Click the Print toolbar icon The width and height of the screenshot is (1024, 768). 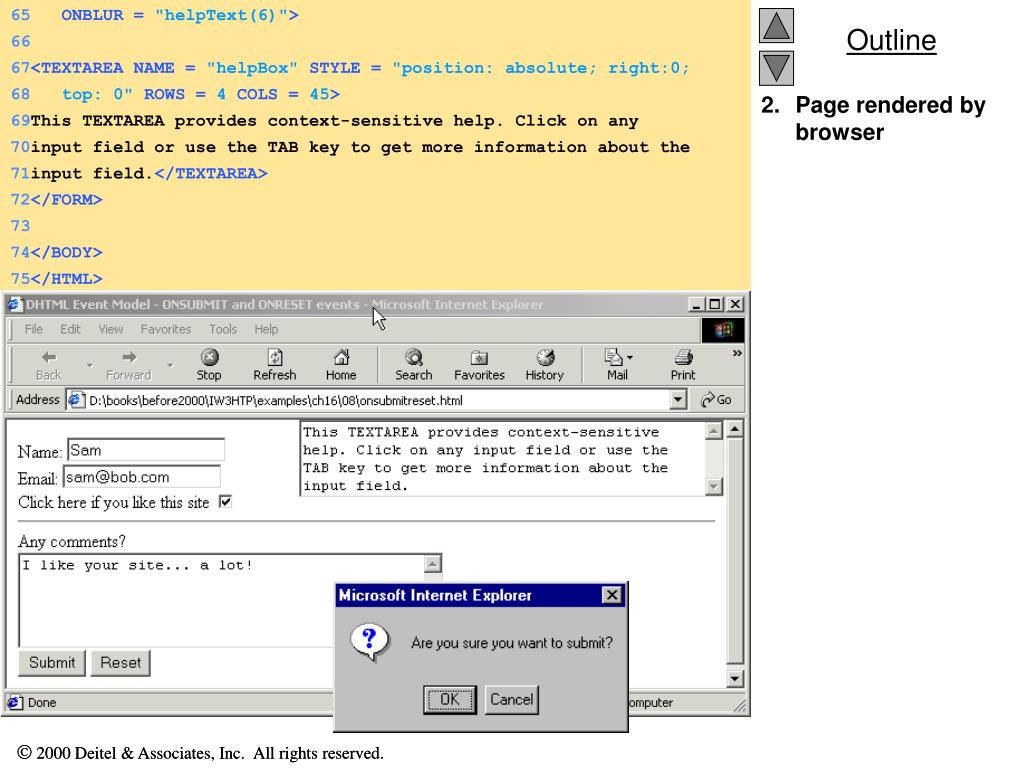click(x=683, y=365)
